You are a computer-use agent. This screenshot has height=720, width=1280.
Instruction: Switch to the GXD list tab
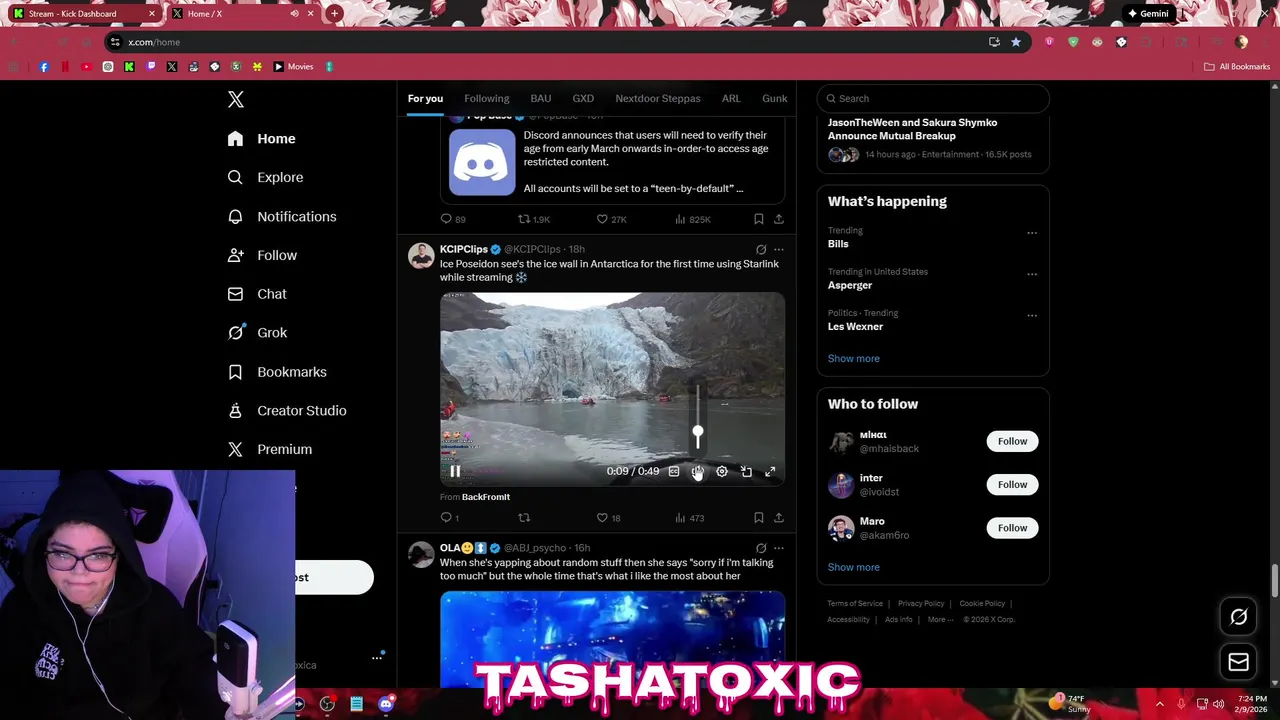[583, 98]
